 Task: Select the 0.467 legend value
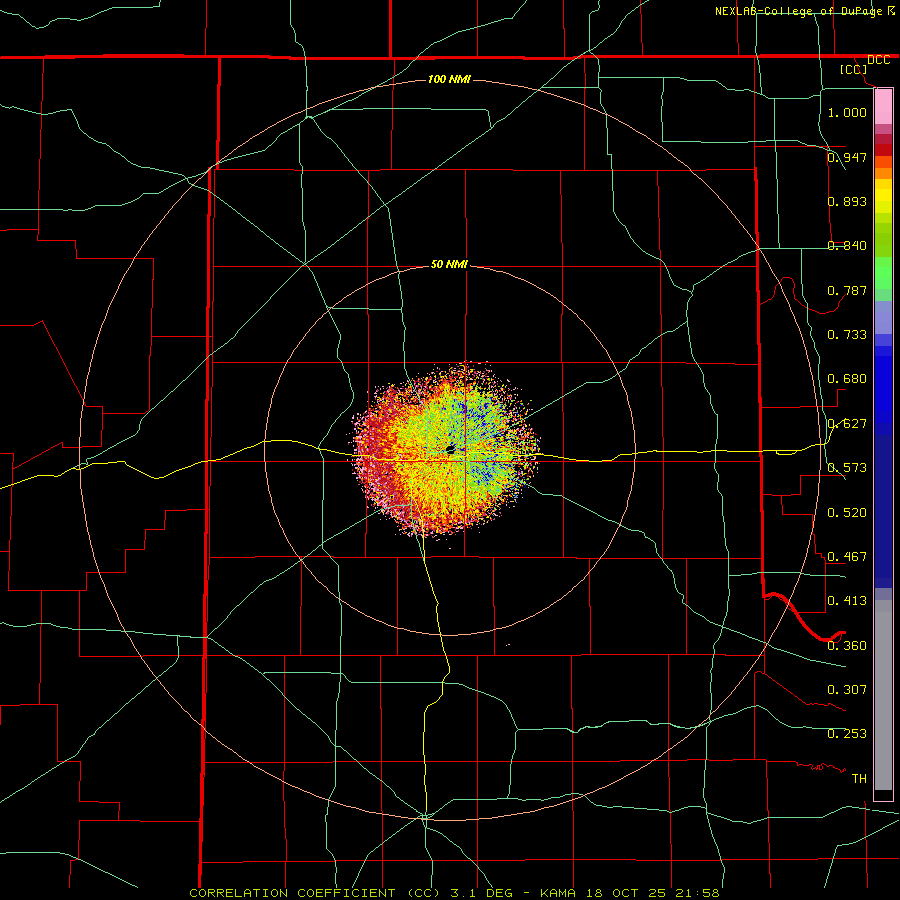(847, 557)
